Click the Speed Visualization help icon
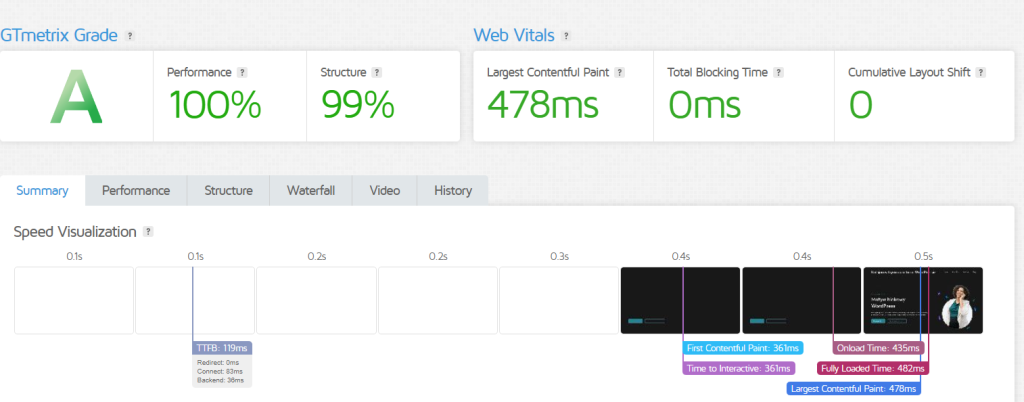 pyautogui.click(x=148, y=232)
